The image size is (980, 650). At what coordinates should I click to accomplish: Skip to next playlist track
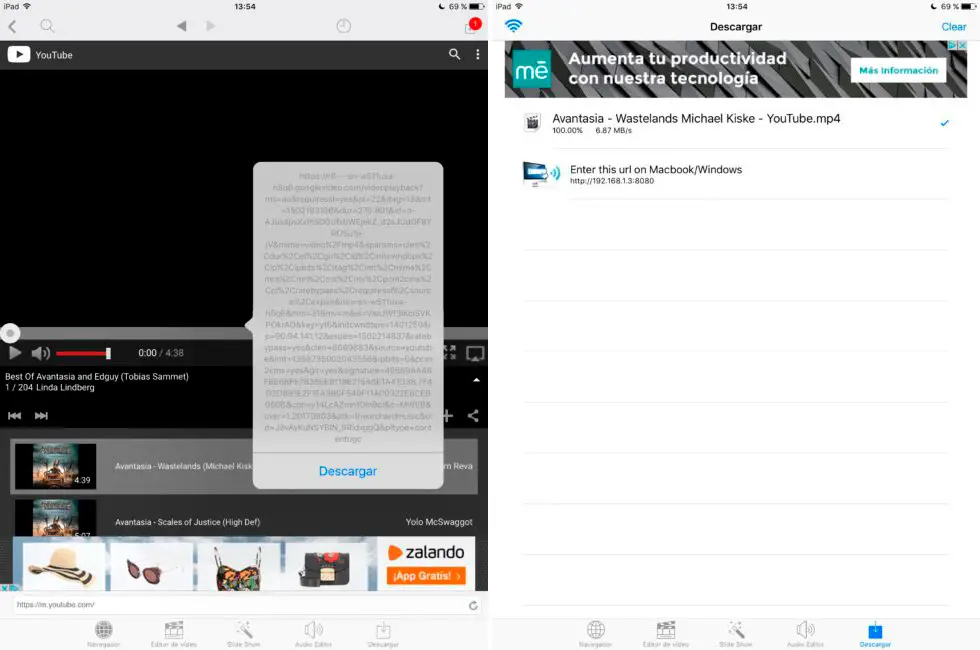[41, 416]
